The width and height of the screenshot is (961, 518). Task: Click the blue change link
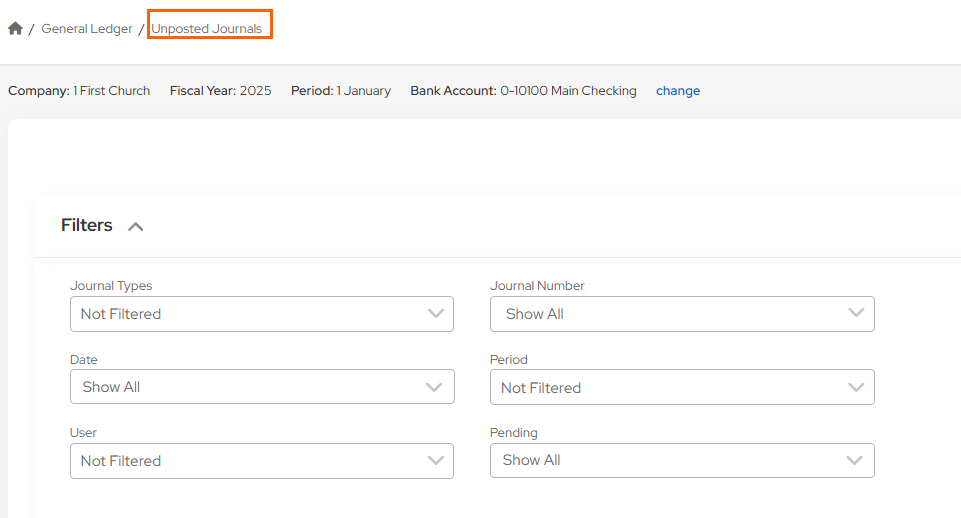click(x=678, y=91)
